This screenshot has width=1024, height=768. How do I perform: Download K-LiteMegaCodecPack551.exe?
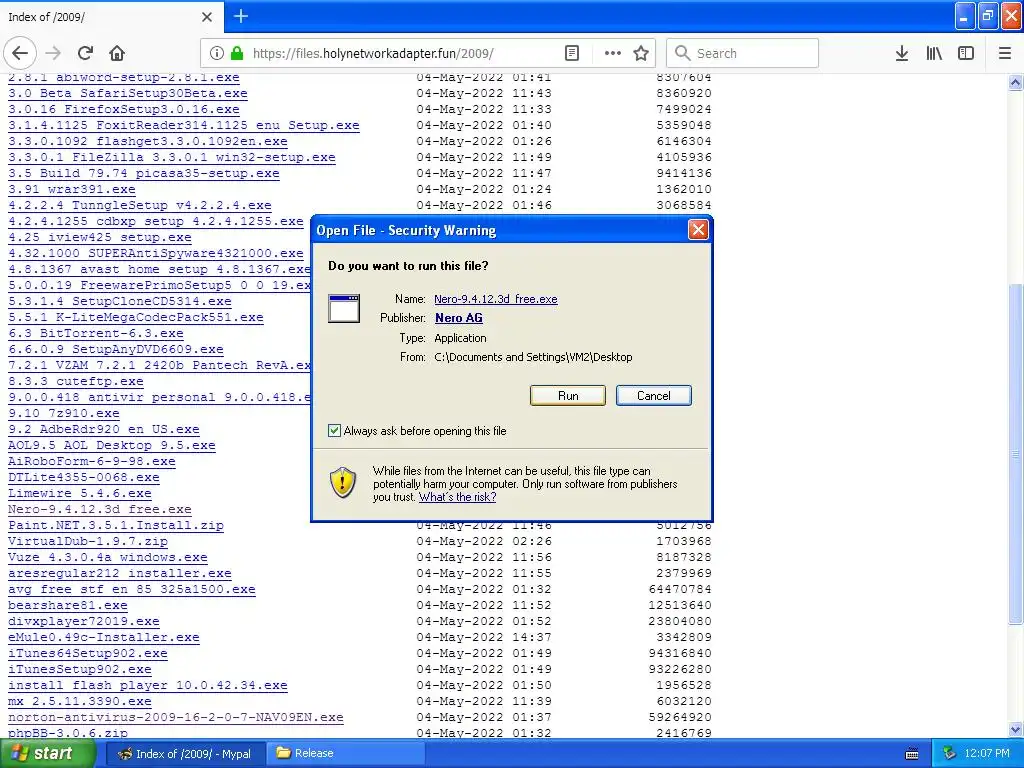pyautogui.click(x=136, y=317)
